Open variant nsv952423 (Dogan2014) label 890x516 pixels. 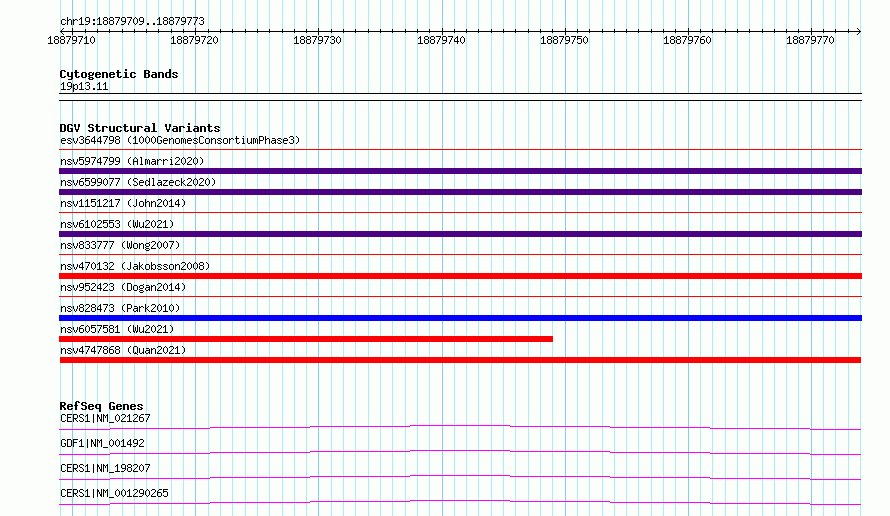[x=123, y=287]
